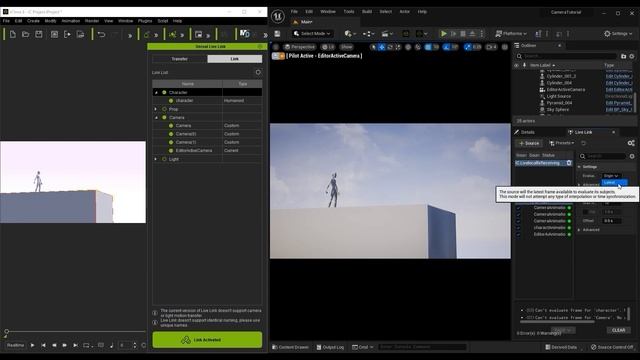Click the Unreal console command input field
This screenshot has width=640, height=360.
click(x=422, y=347)
